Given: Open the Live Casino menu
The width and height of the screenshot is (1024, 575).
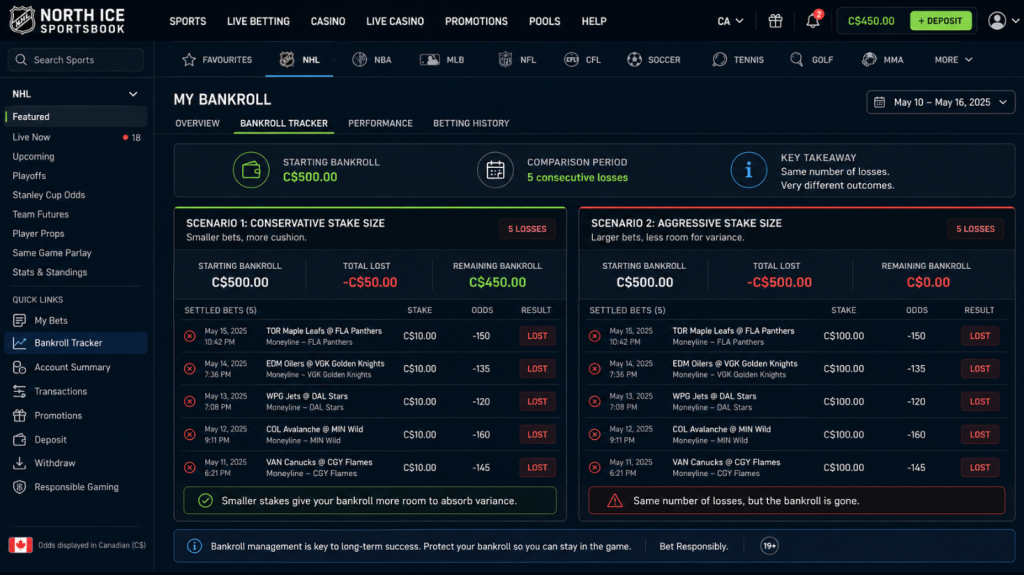Looking at the screenshot, I should [394, 21].
